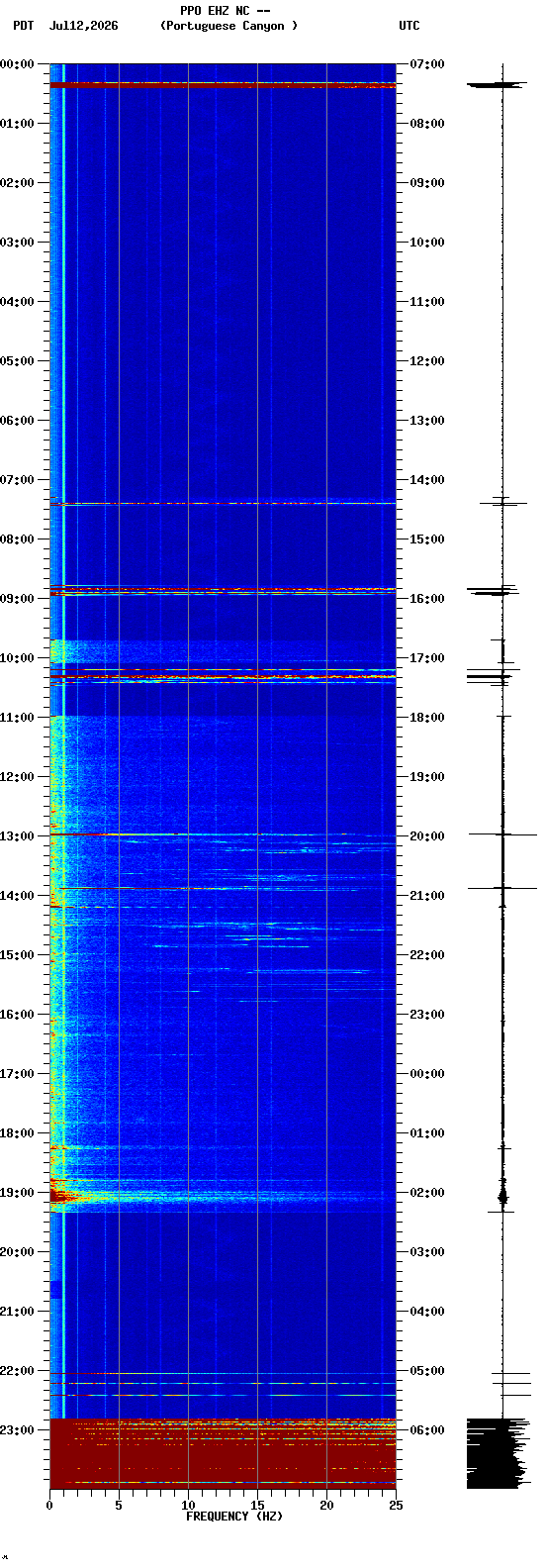Click the '06:00' label on UTC axis
The height and width of the screenshot is (1568, 546).
pos(427,1430)
